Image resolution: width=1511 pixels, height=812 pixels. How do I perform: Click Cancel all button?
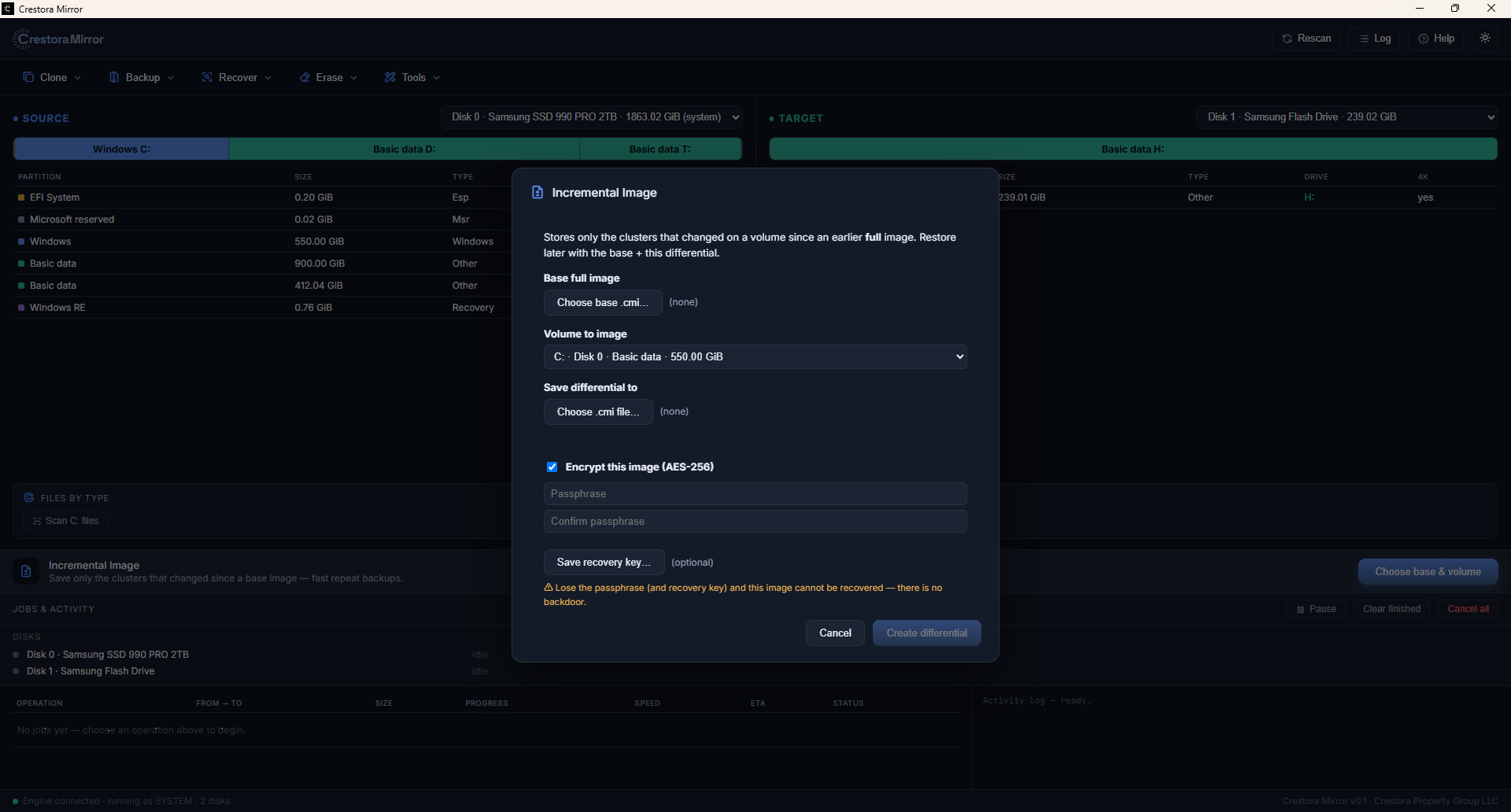1468,609
